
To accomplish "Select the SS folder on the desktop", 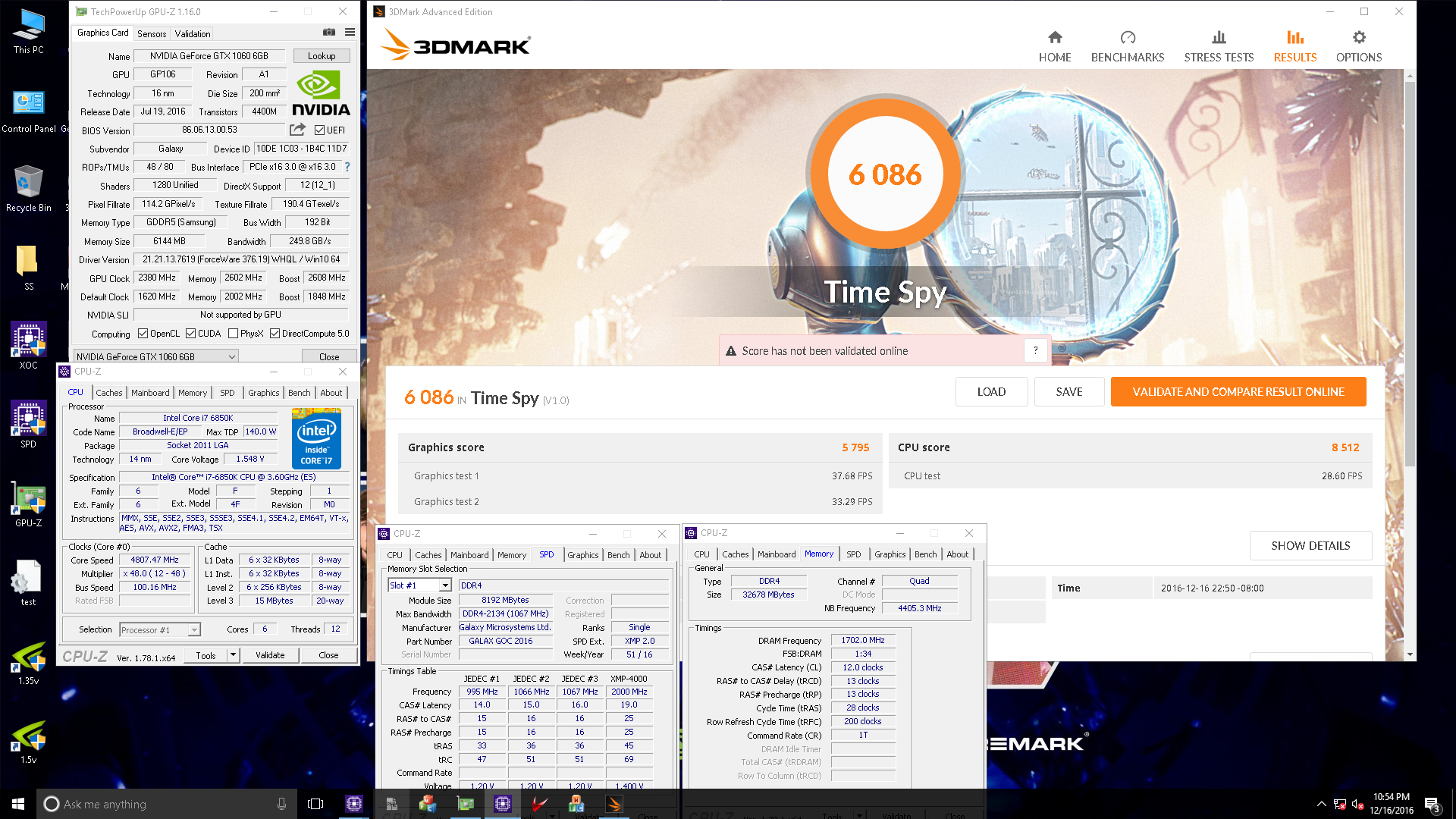I will 29,268.
